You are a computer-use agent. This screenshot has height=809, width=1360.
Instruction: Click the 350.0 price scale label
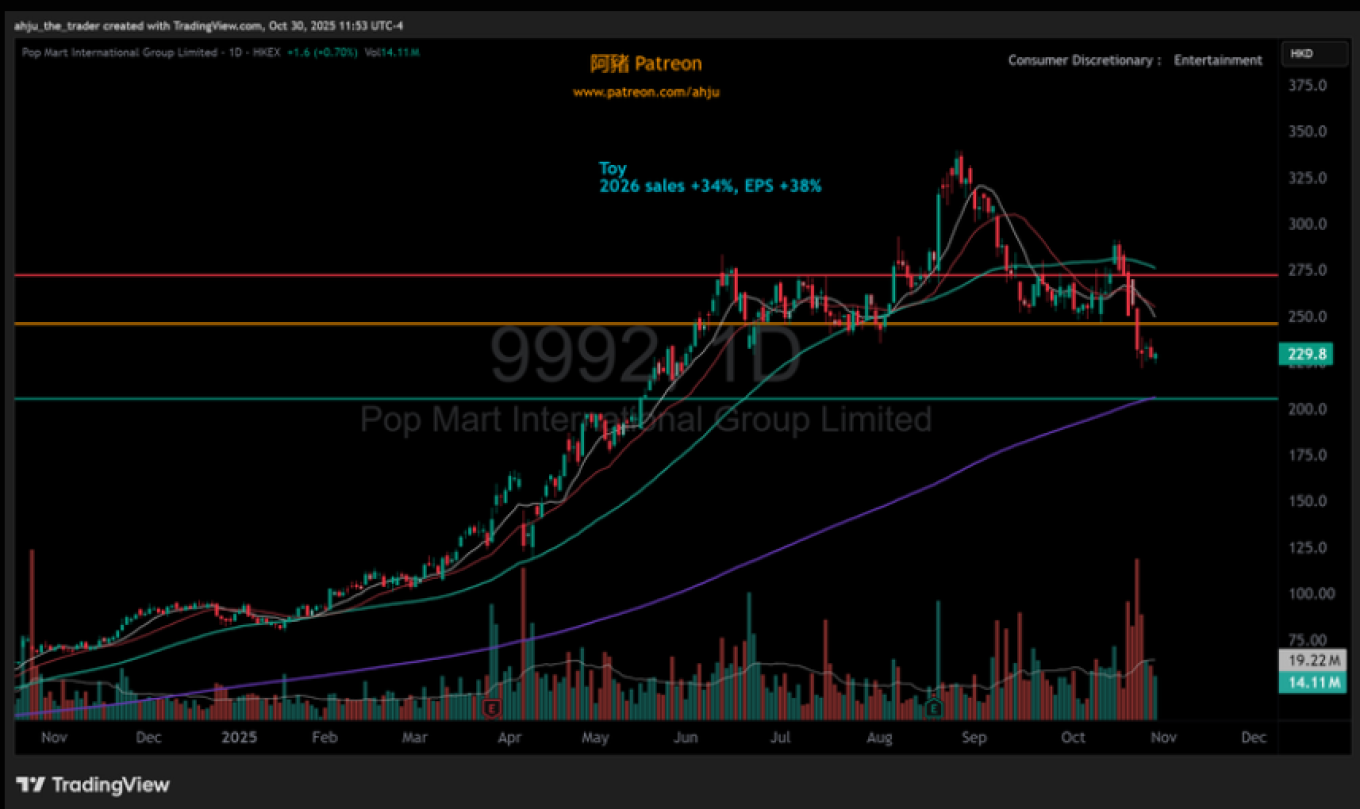1307,132
